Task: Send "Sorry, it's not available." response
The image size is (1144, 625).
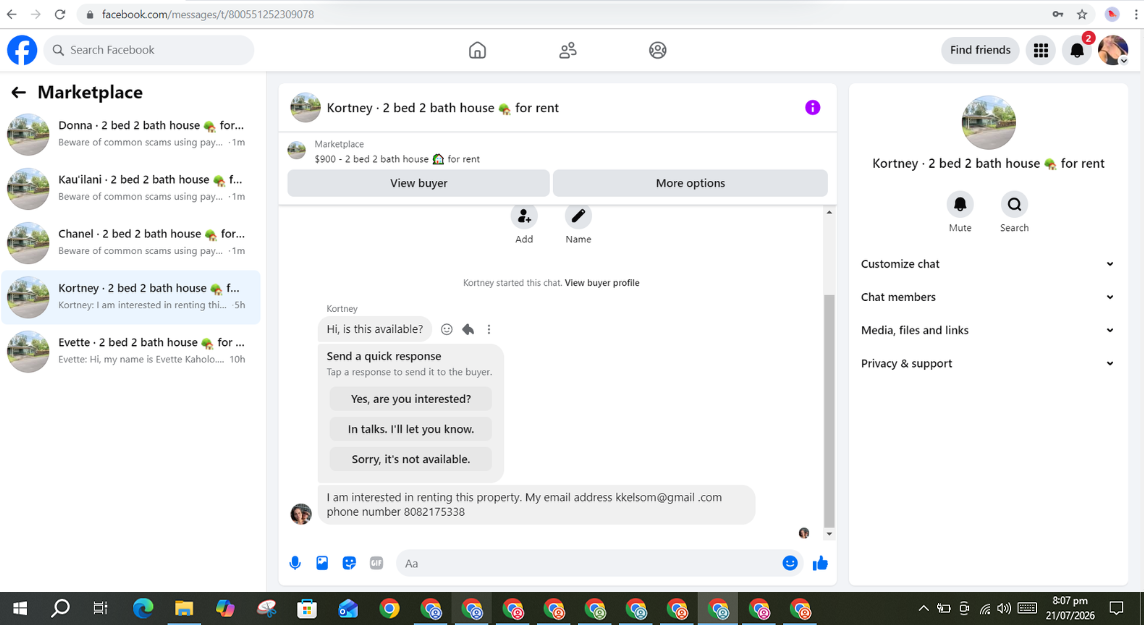Action: [x=411, y=459]
